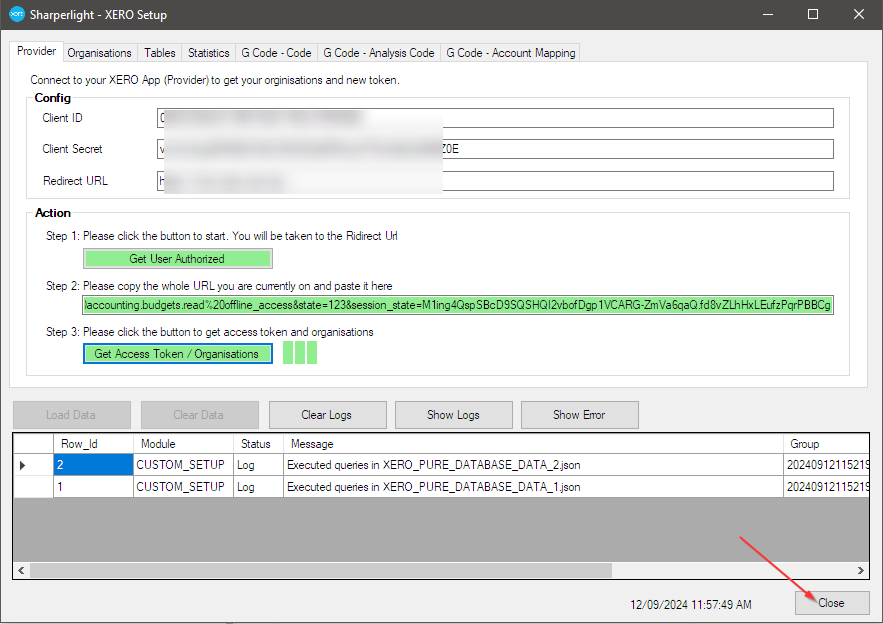
Task: Click the Close button at bottom right
Action: click(832, 603)
